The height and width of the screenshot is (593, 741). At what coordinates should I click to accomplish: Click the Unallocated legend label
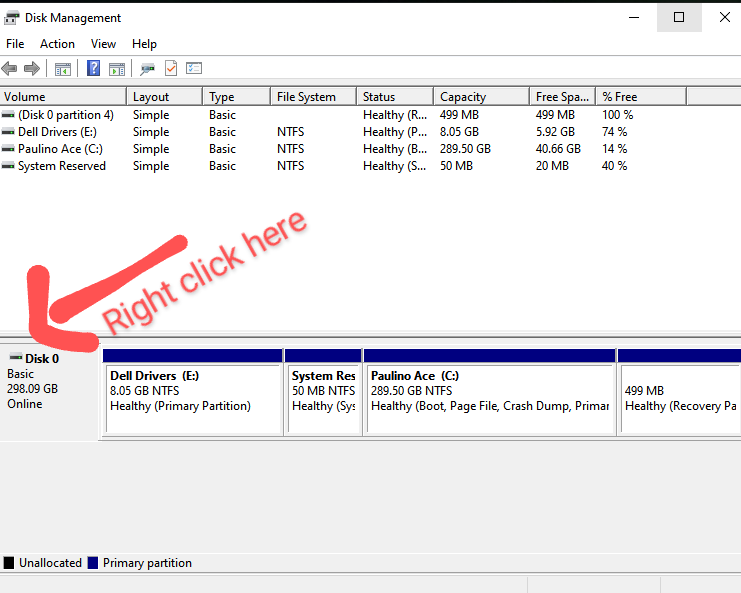click(51, 563)
